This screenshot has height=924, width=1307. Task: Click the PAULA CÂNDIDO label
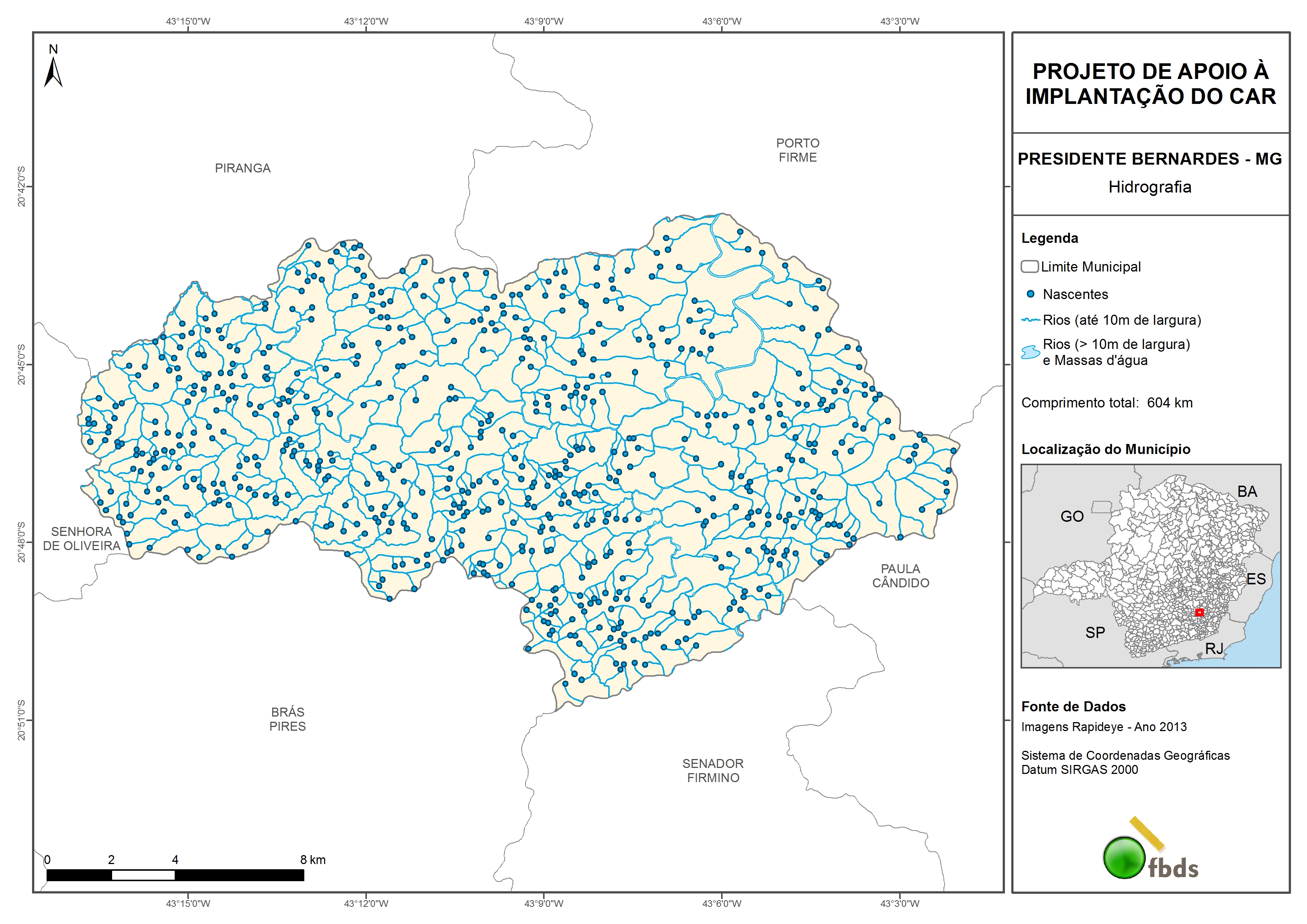pyautogui.click(x=901, y=575)
